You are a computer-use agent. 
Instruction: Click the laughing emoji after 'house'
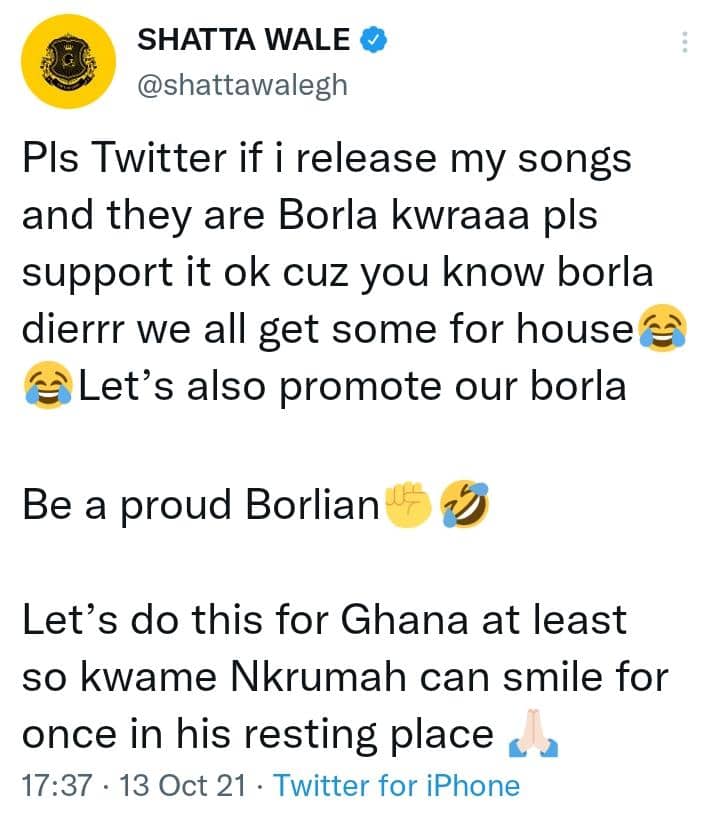click(662, 328)
